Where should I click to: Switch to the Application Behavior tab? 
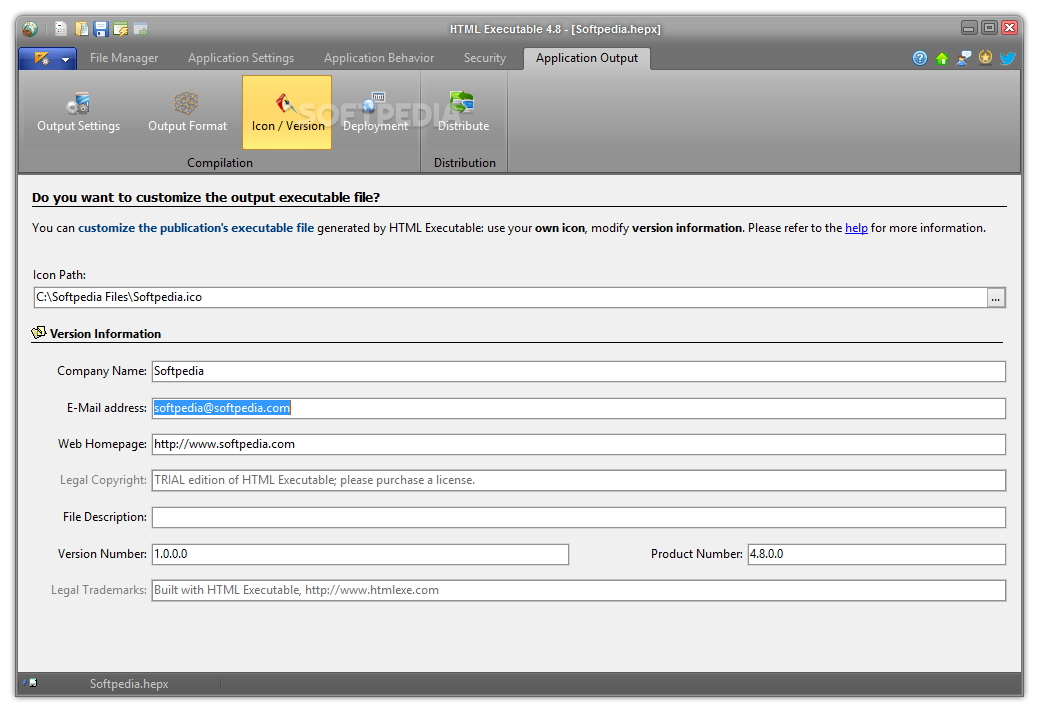[379, 58]
